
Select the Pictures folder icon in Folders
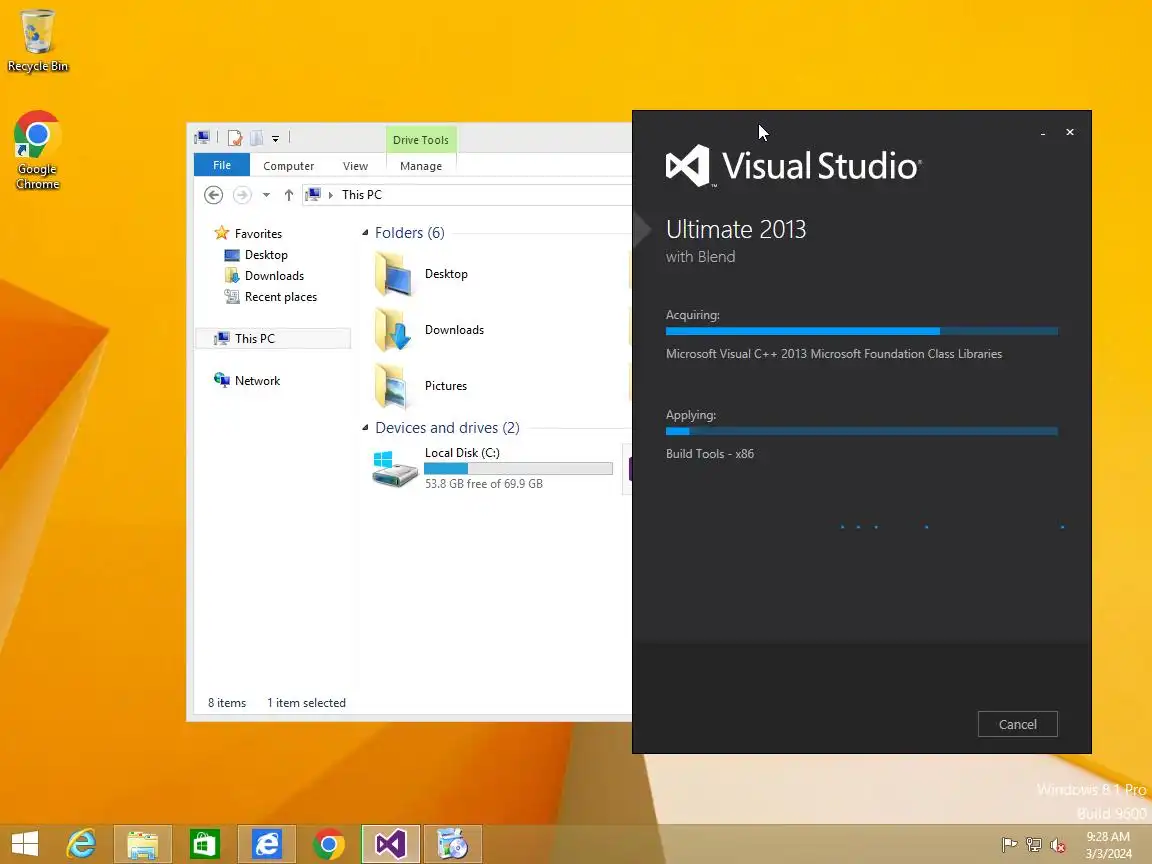tap(393, 386)
